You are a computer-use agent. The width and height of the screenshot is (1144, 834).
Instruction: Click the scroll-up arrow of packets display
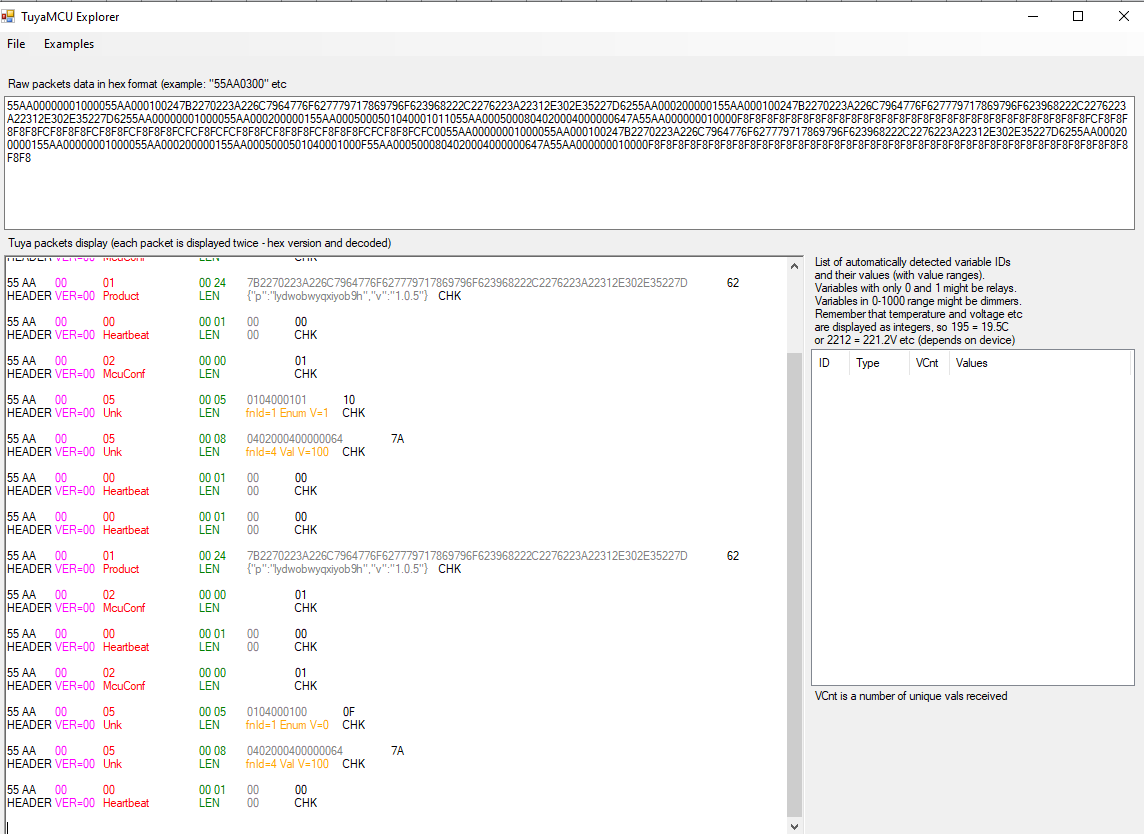pyautogui.click(x=795, y=266)
